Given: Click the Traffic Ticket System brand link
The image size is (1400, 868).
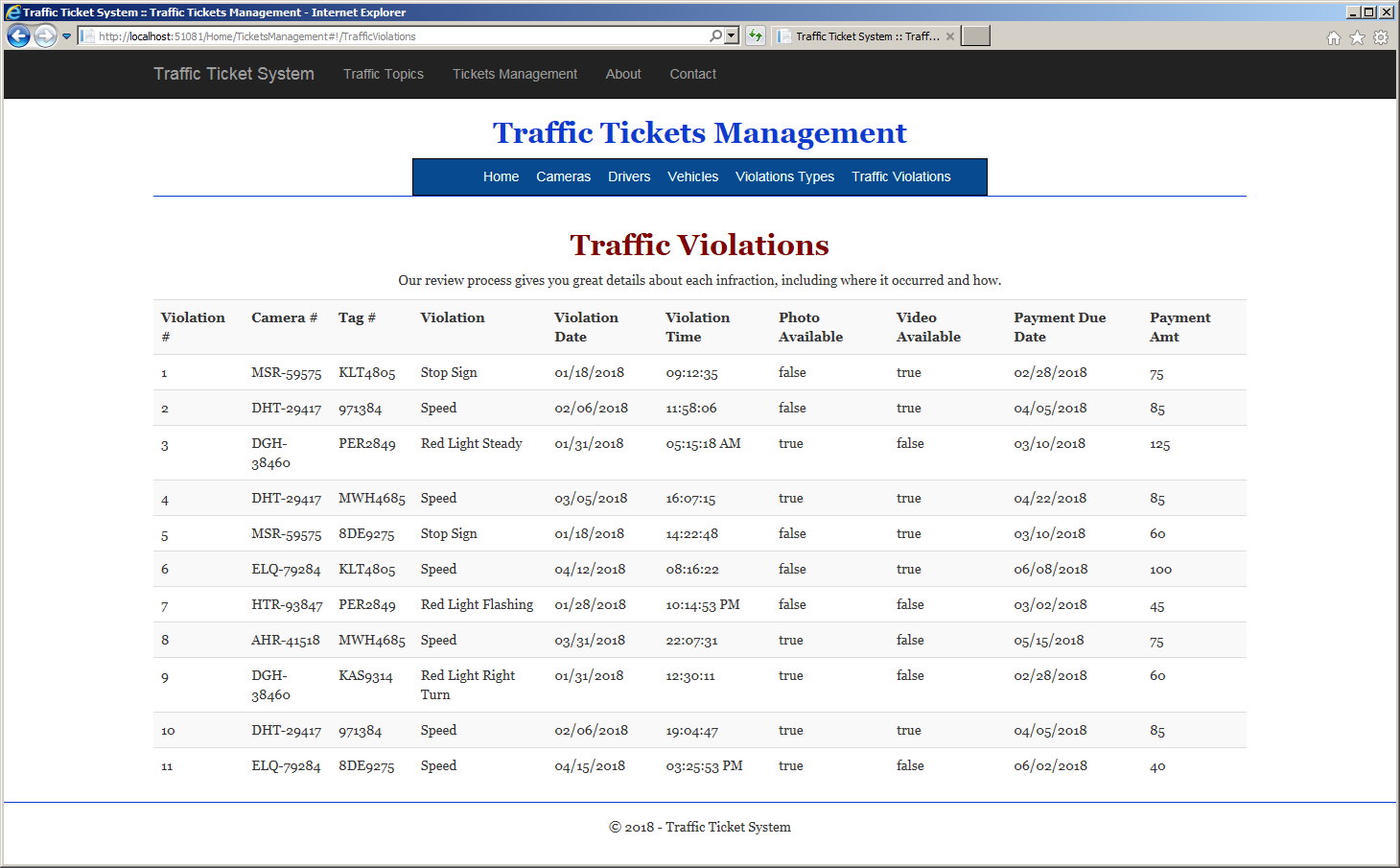Looking at the screenshot, I should click(234, 74).
